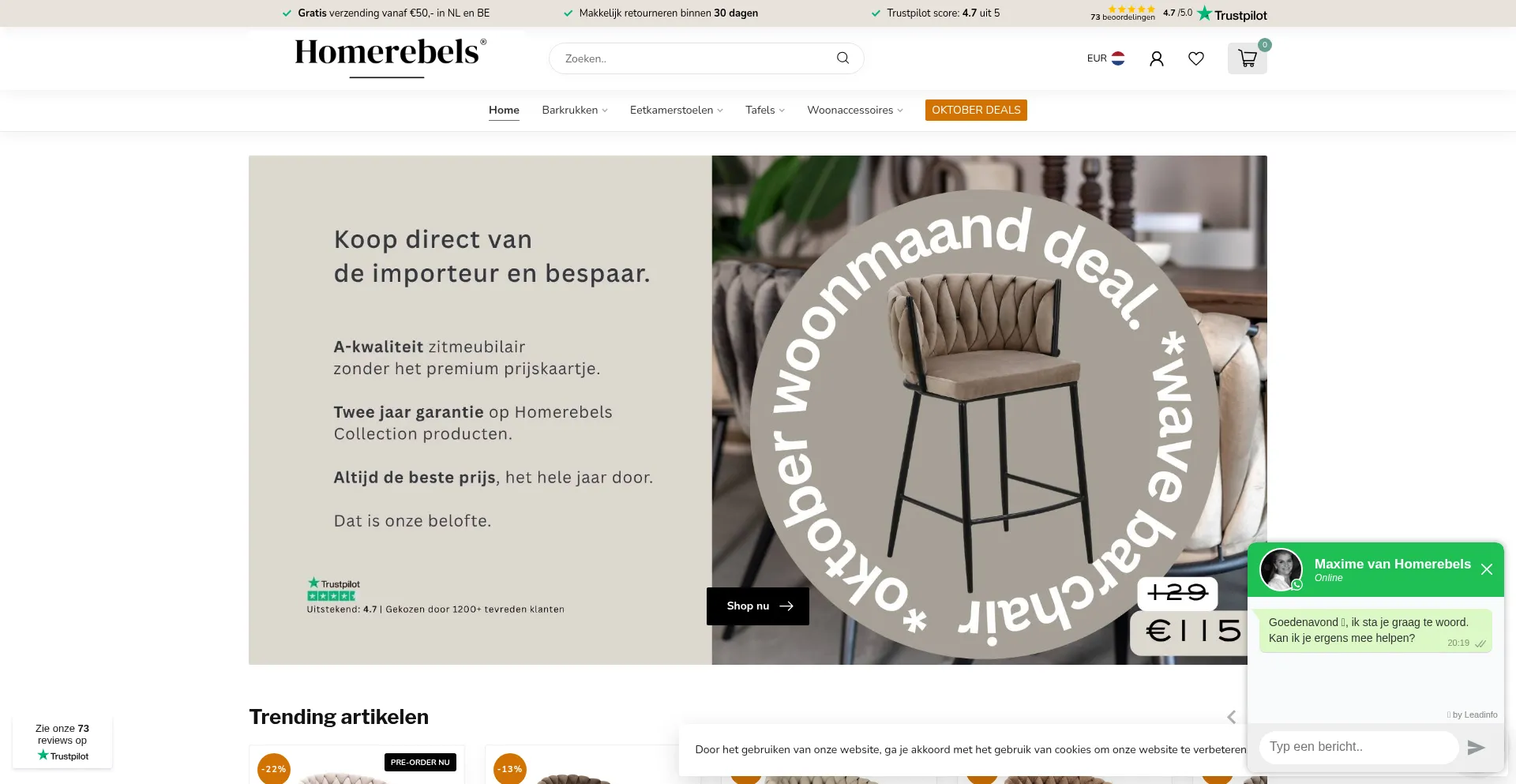
Task: Expand the Eetkamerstoelen menu
Action: [x=677, y=110]
